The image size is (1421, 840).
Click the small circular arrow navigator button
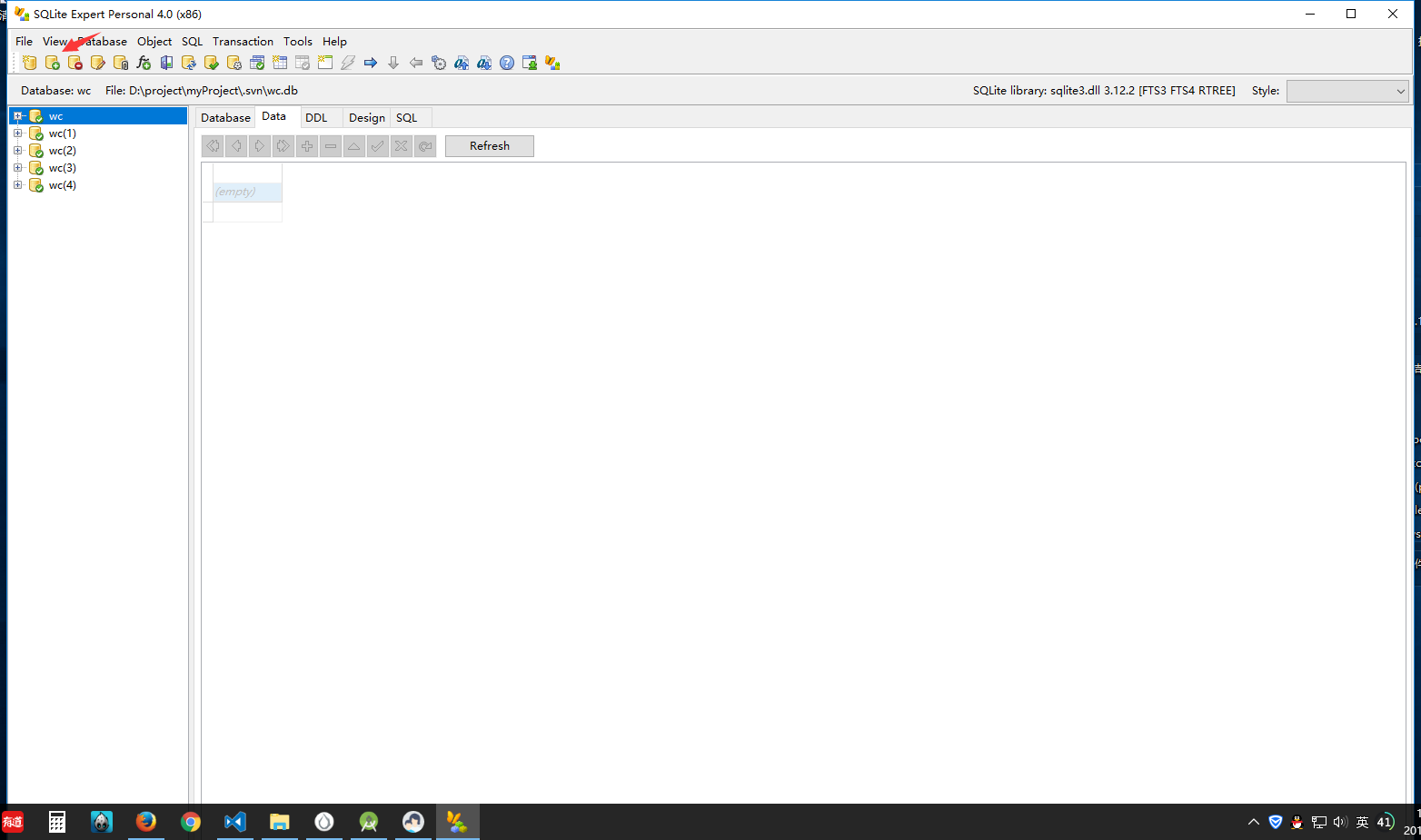coord(425,146)
